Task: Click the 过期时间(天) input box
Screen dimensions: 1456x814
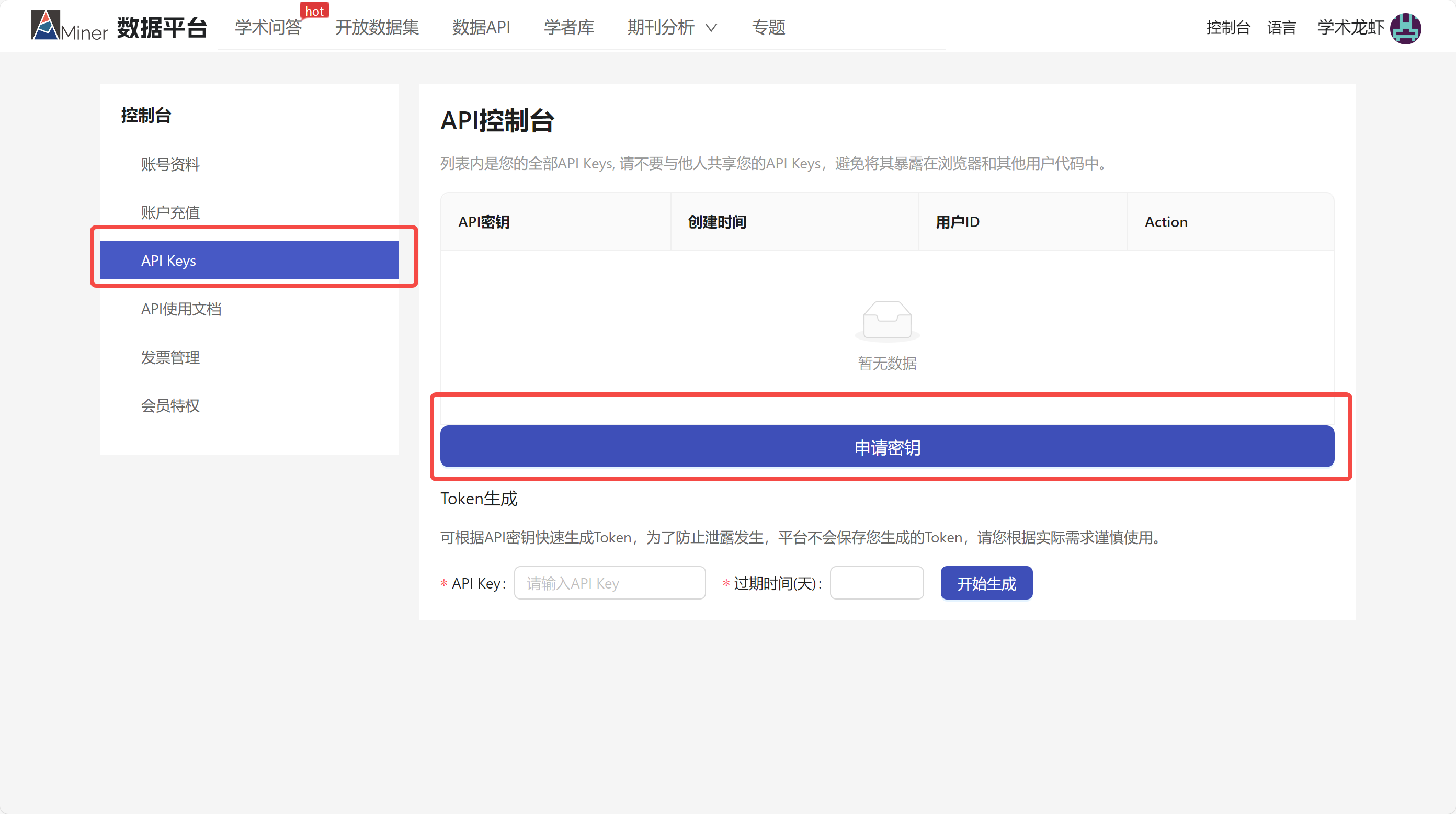Action: point(876,583)
